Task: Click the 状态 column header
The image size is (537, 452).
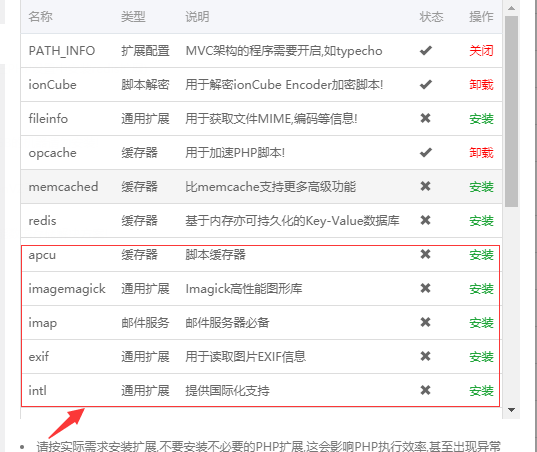Action: pos(432,16)
